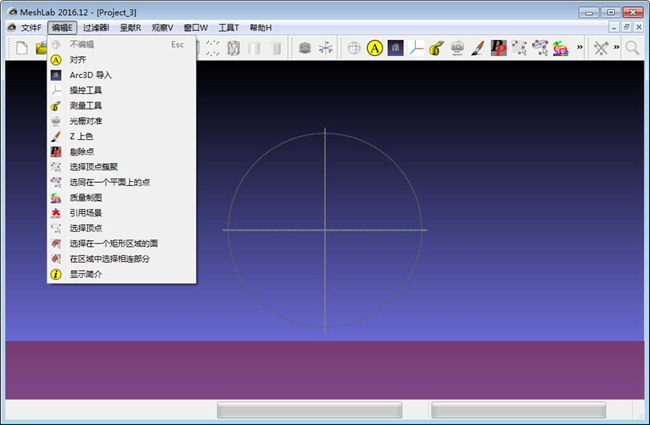Open the 窗口W menu

point(195,28)
